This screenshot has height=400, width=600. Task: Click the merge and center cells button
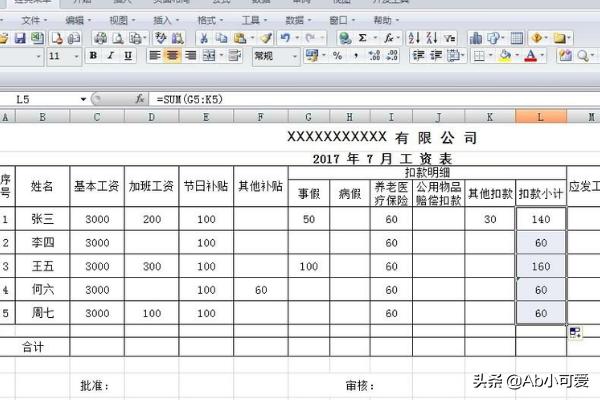pos(209,56)
